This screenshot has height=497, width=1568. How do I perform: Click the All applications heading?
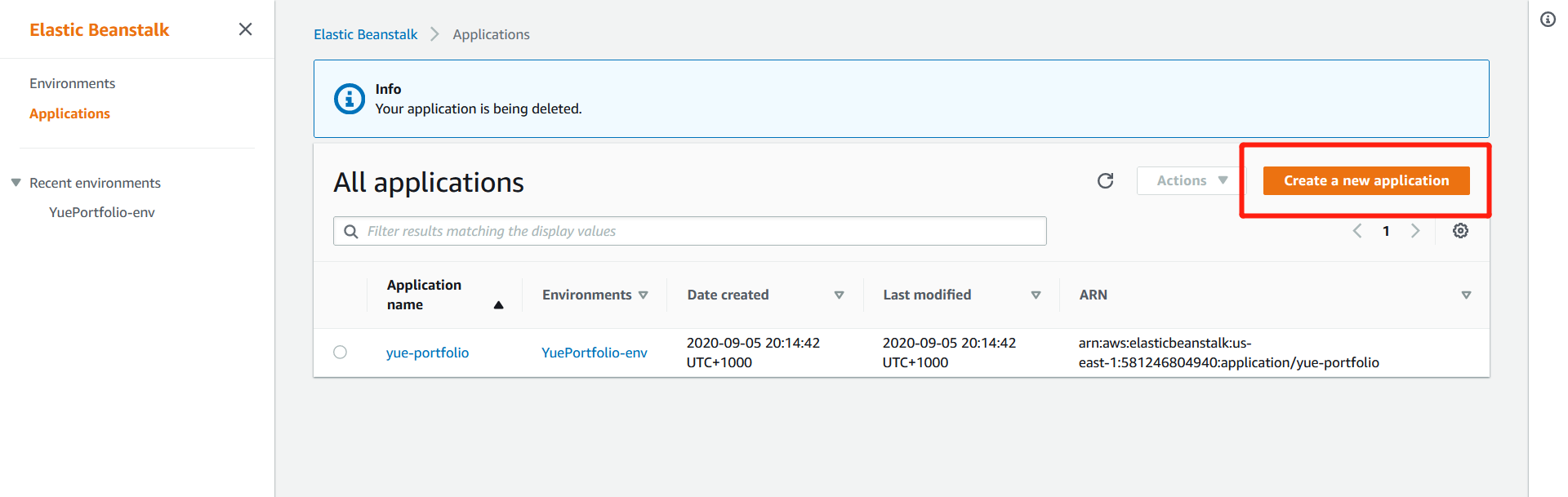429,183
